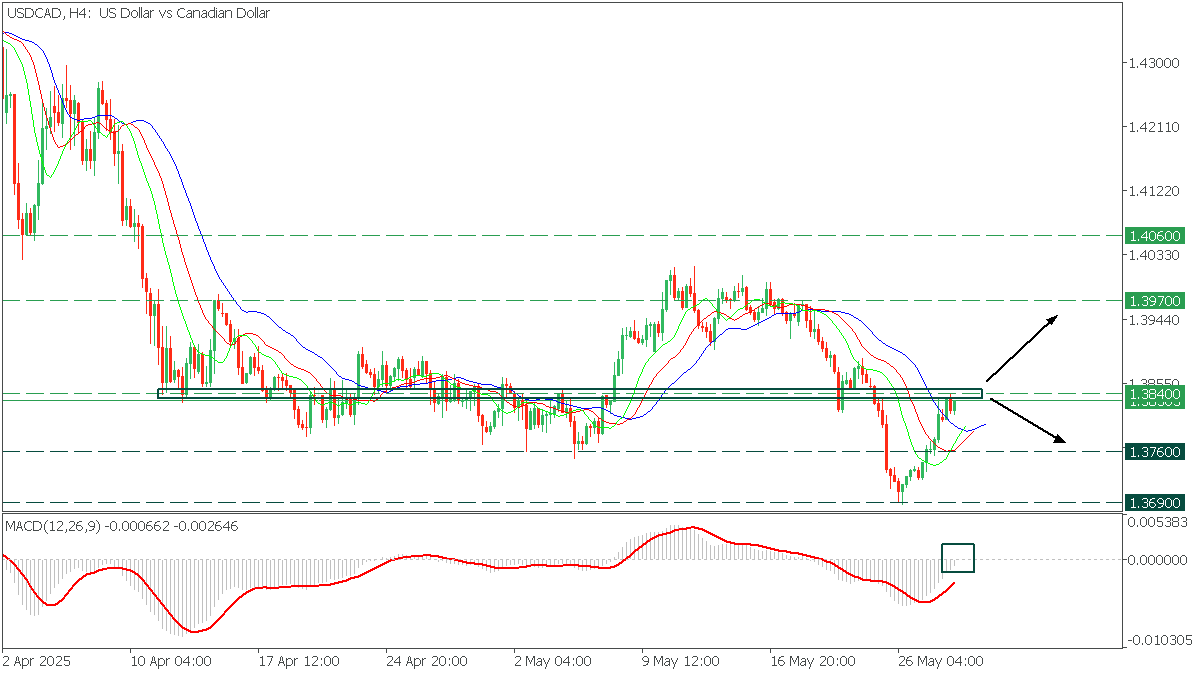Click the 1.42110 price axis label
This screenshot has width=1200, height=675.
click(x=1153, y=127)
